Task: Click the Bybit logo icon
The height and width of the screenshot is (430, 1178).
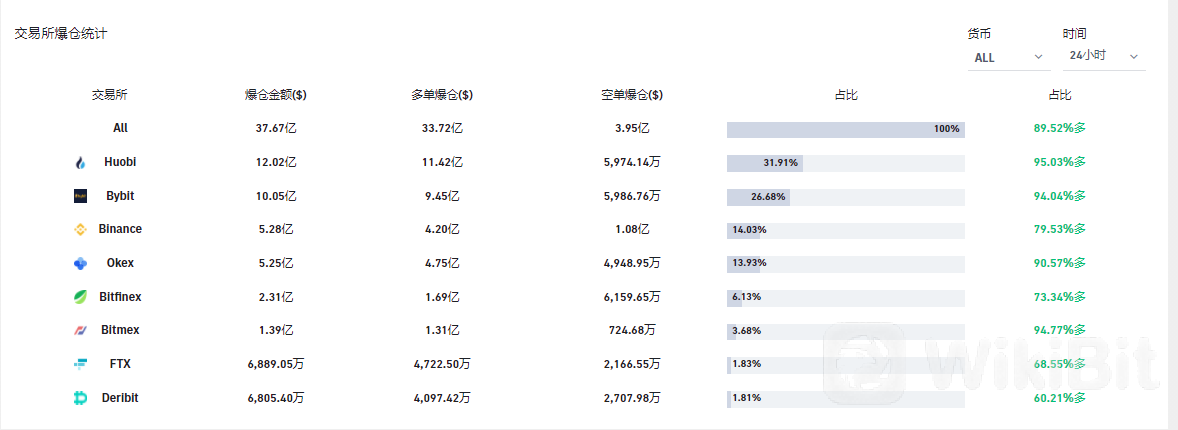Action: click(x=80, y=196)
